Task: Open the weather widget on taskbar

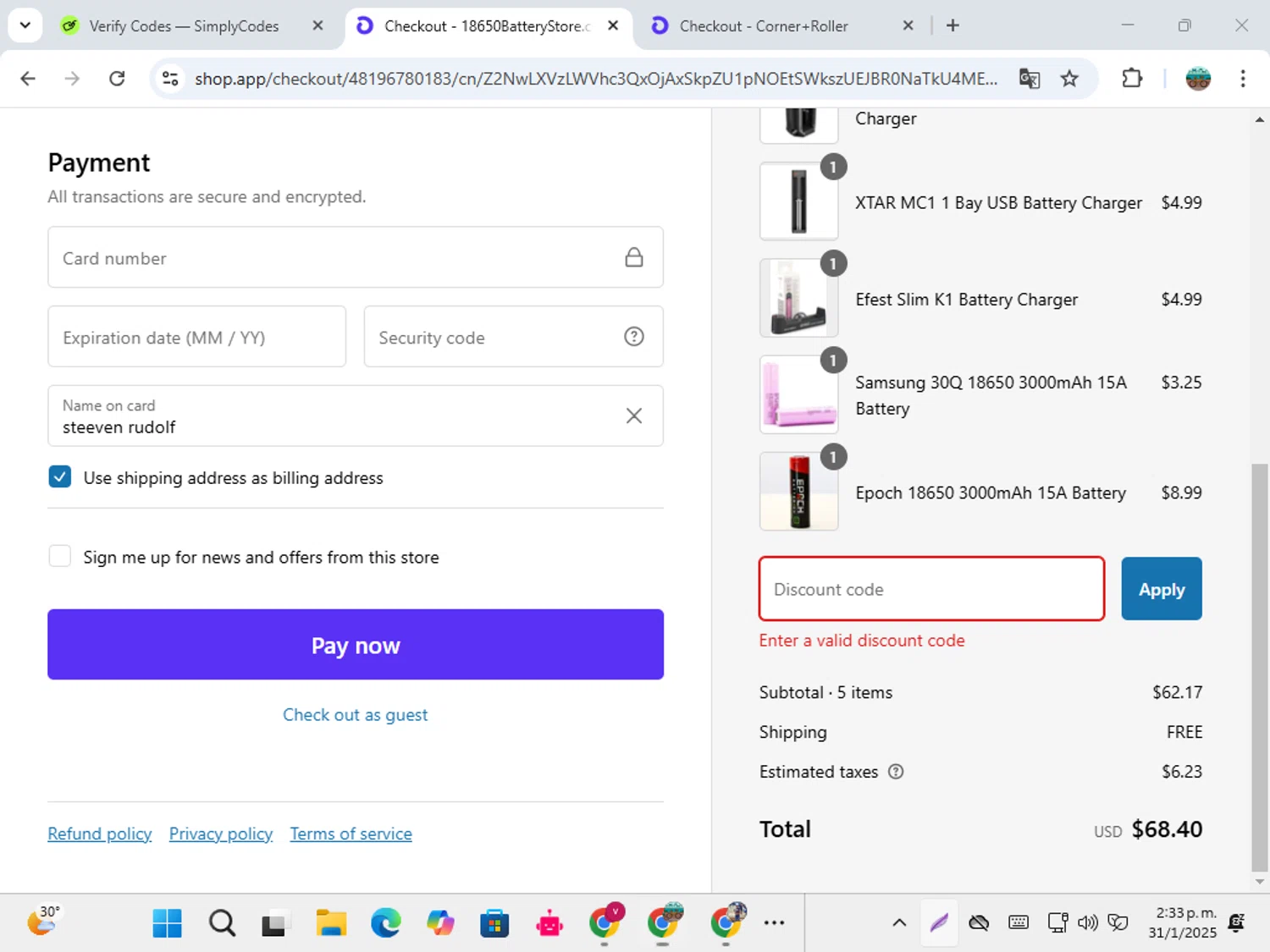Action: 43,922
